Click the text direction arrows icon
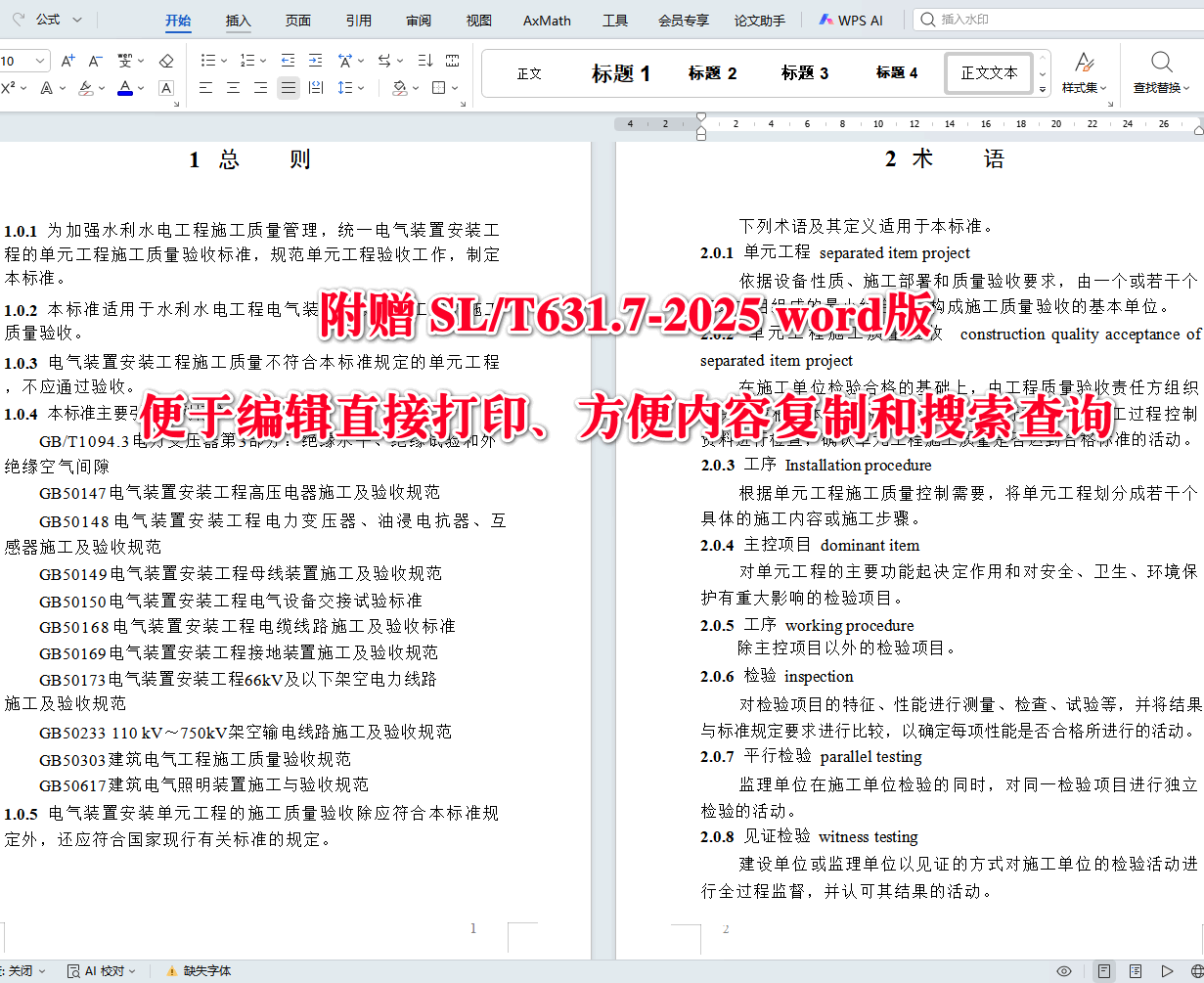 384,61
